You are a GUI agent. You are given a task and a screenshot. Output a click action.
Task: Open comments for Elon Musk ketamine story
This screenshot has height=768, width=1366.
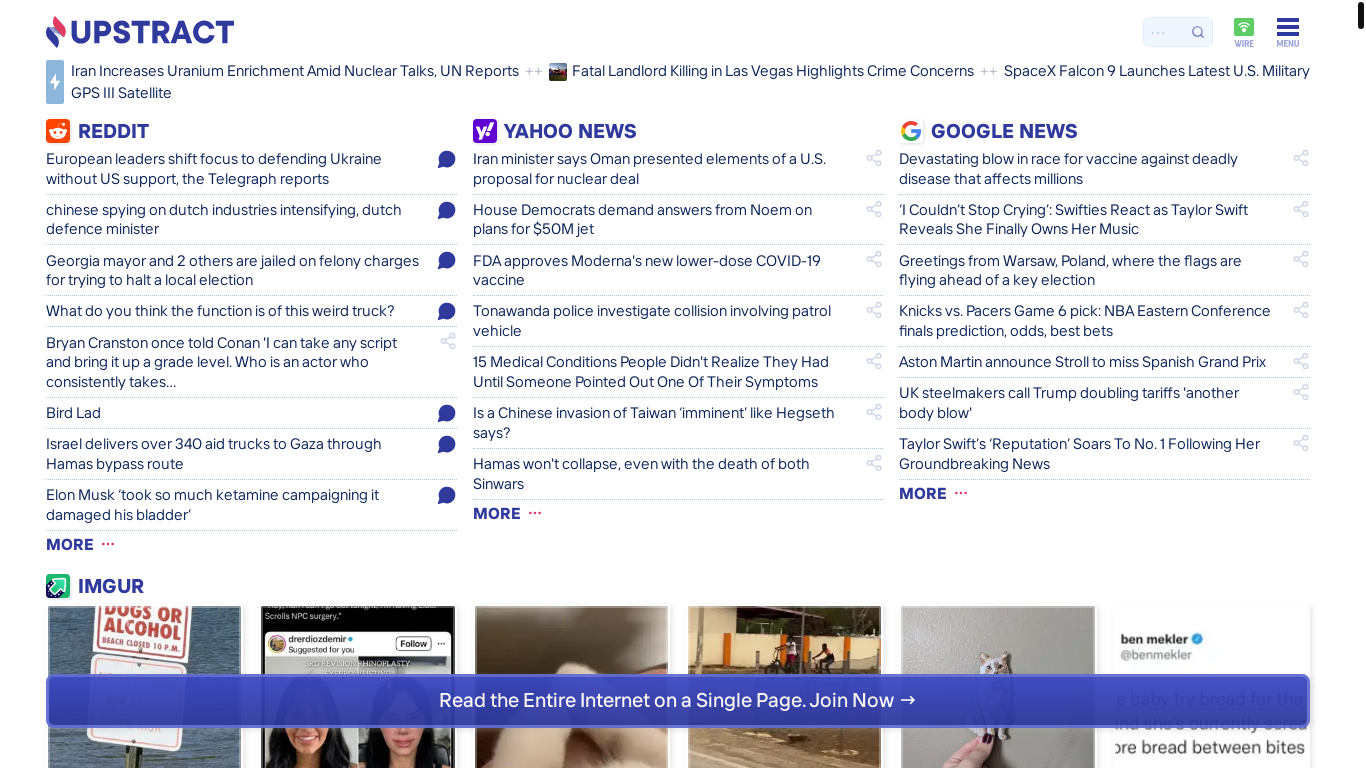pos(447,495)
